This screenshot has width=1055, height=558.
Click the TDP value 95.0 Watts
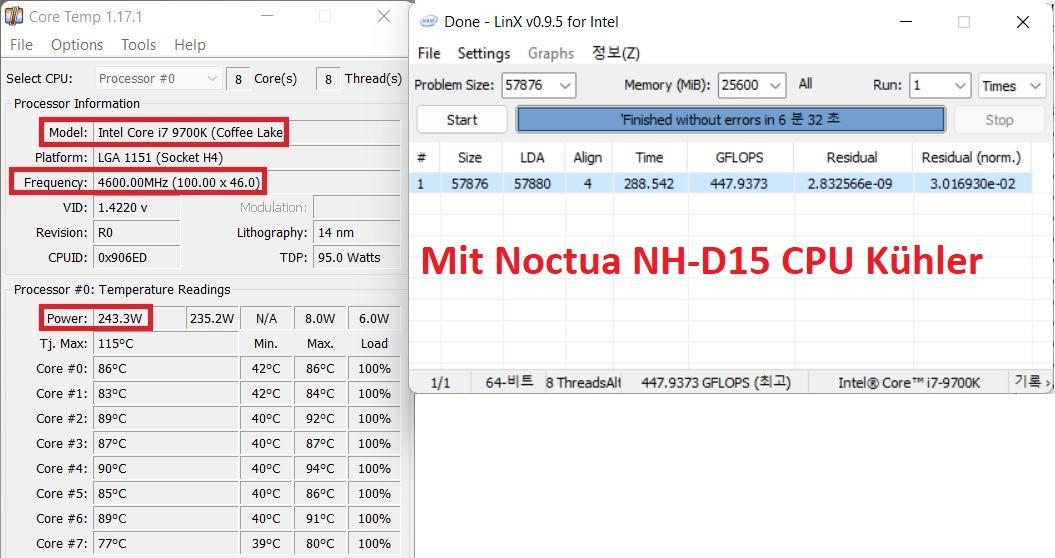[357, 257]
